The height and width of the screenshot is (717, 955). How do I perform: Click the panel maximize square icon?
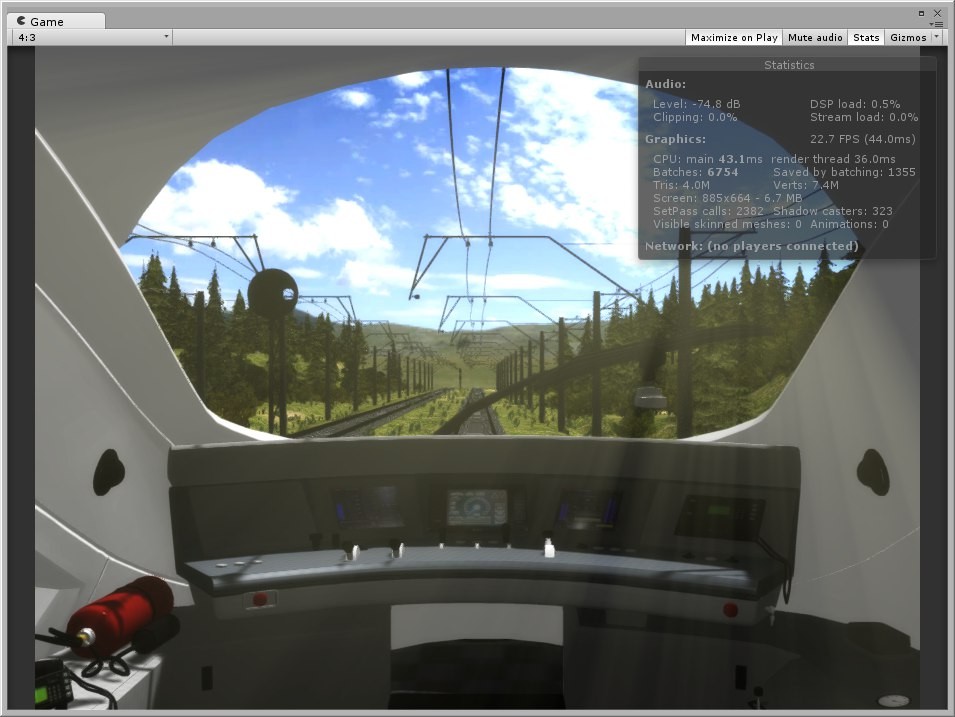click(922, 13)
